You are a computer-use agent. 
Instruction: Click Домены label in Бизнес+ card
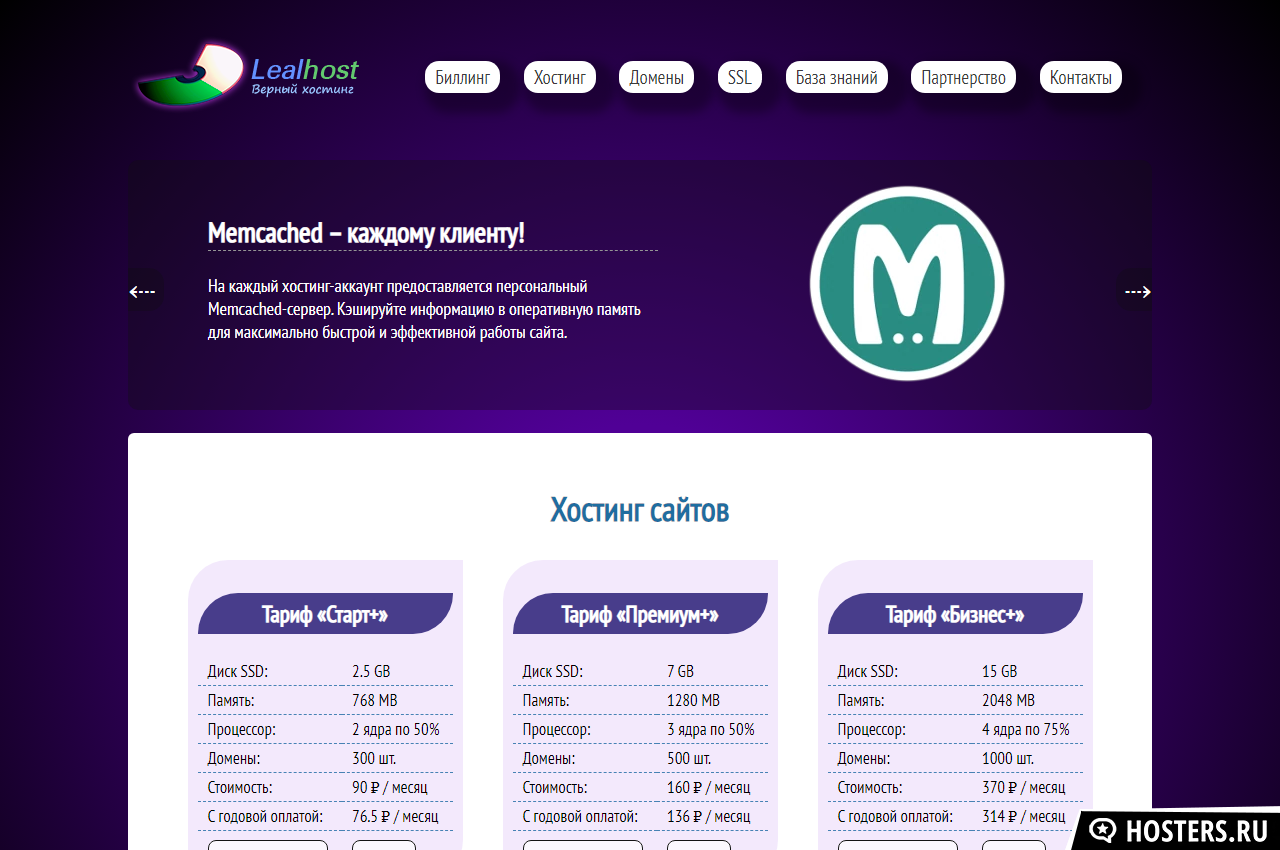[x=864, y=758]
